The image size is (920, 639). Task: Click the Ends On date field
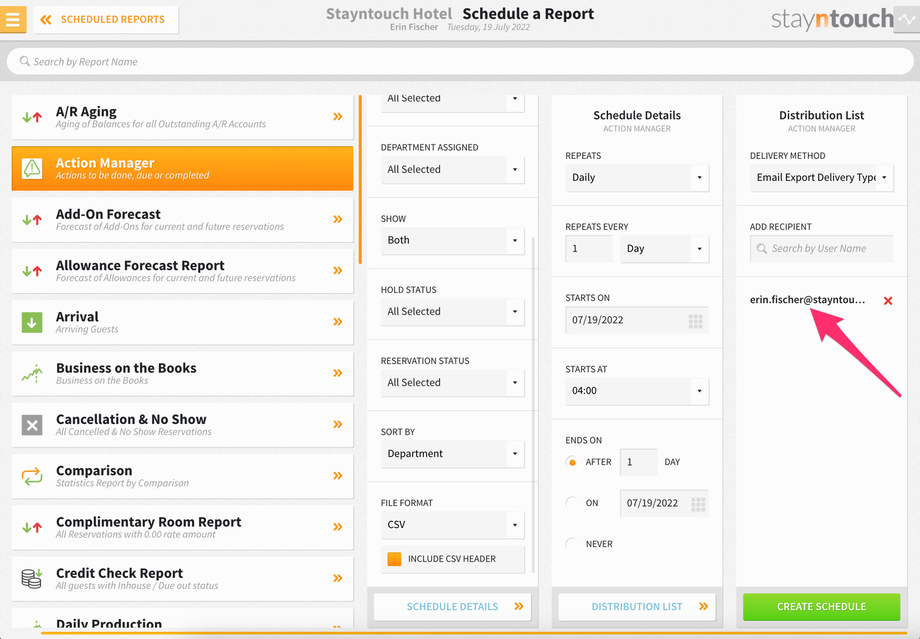[x=664, y=503]
